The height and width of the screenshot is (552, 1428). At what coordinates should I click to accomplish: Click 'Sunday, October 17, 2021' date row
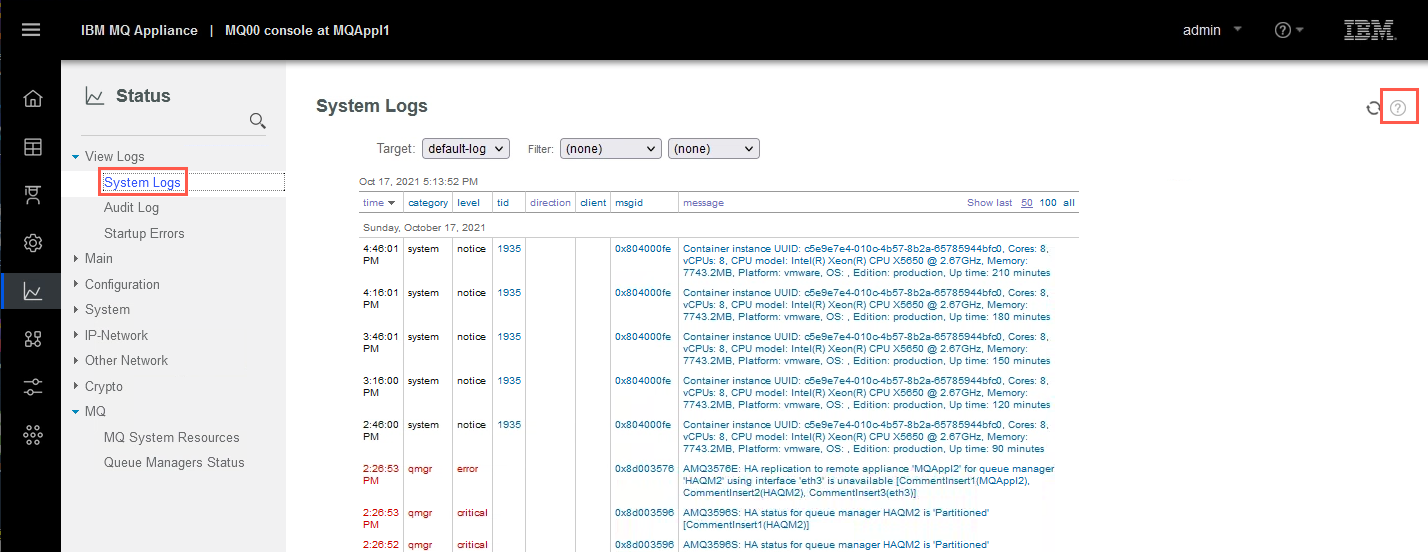[424, 227]
